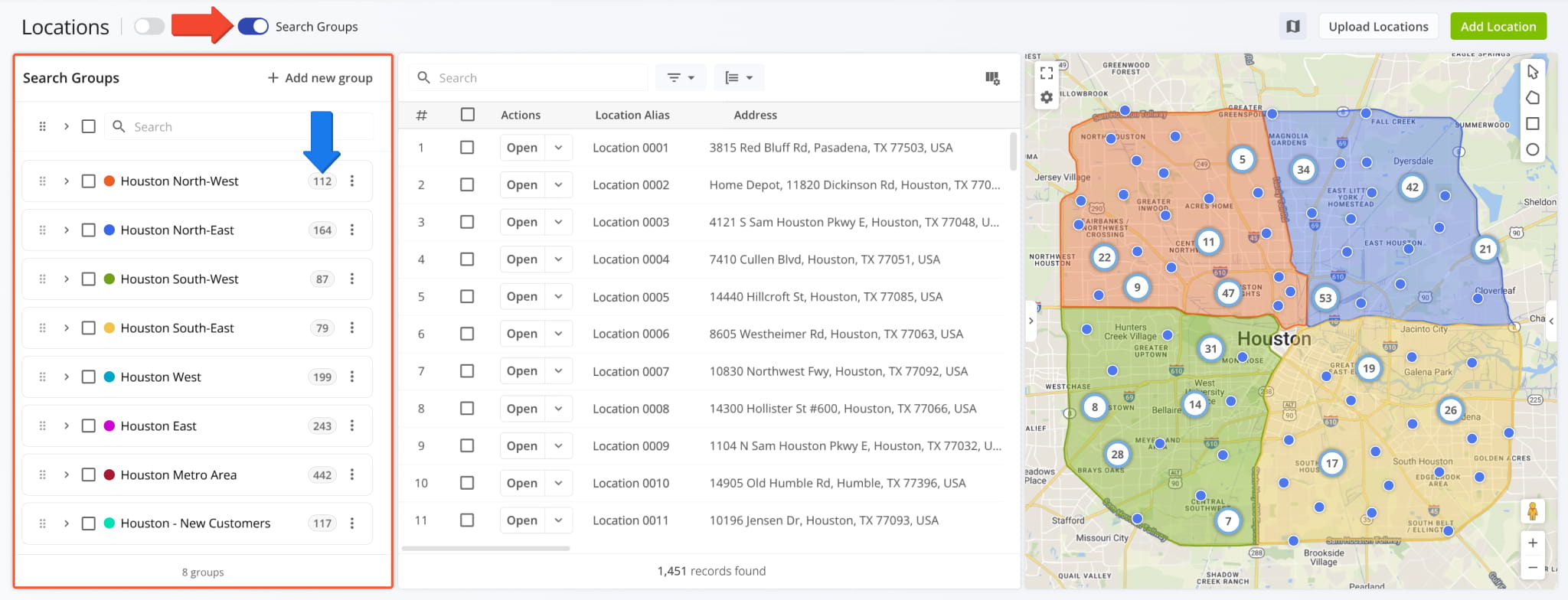This screenshot has width=1568, height=600.
Task: Open the dropdown arrow beside Open for Location 0003
Action: 559,223
